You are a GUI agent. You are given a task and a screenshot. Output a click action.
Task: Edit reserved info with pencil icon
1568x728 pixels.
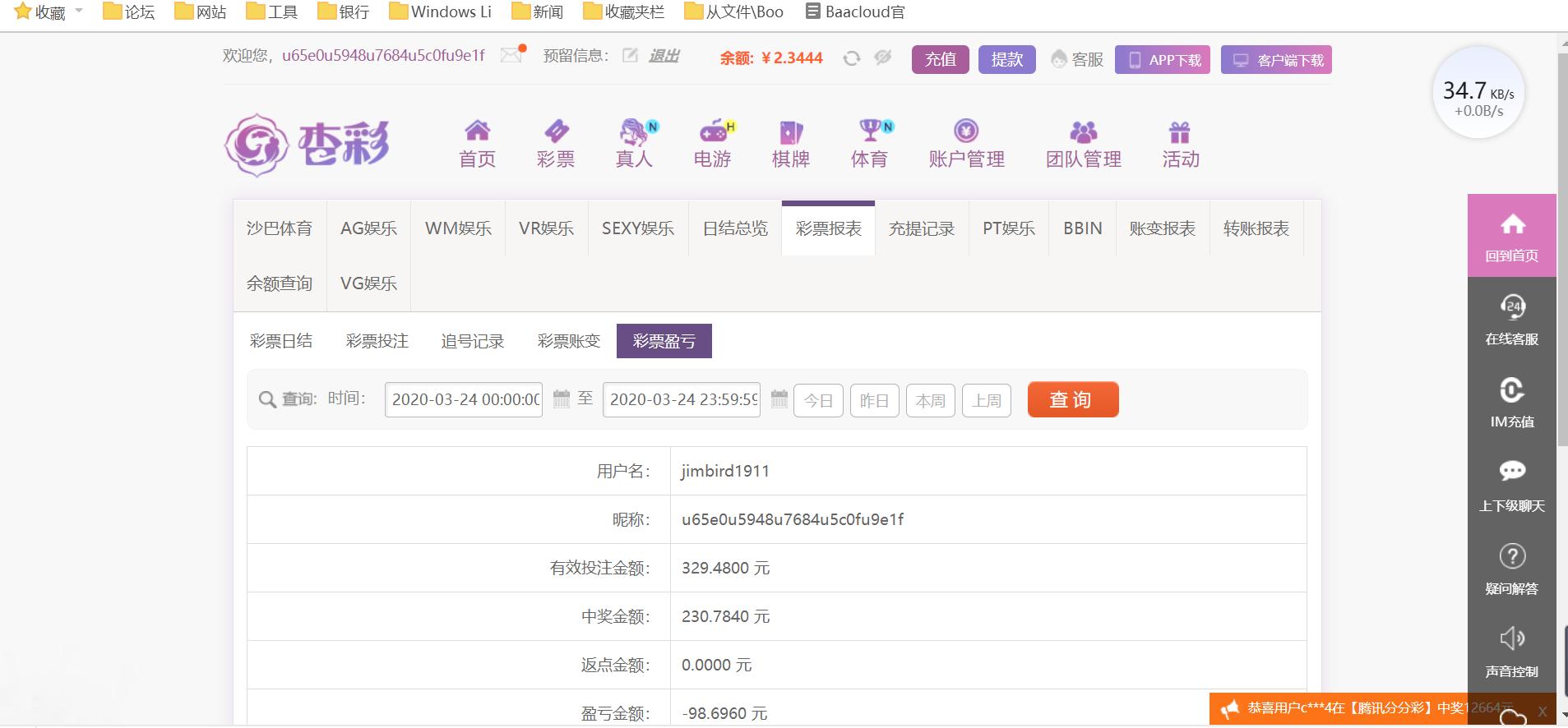[630, 56]
